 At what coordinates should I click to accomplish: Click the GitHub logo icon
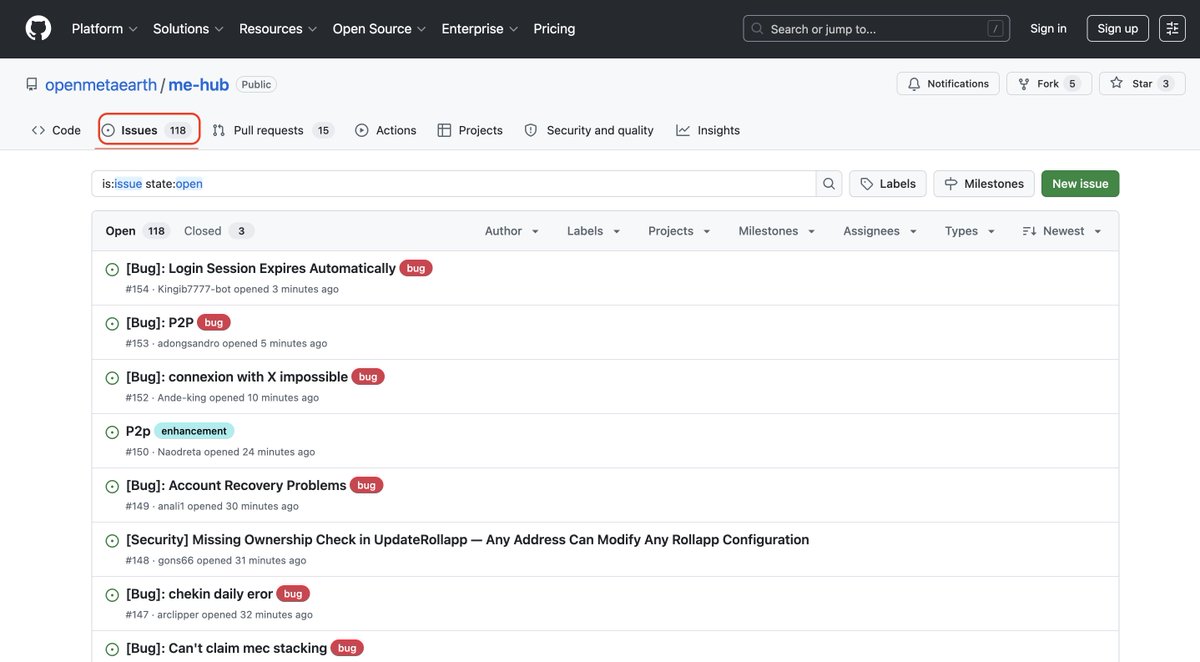pyautogui.click(x=38, y=29)
